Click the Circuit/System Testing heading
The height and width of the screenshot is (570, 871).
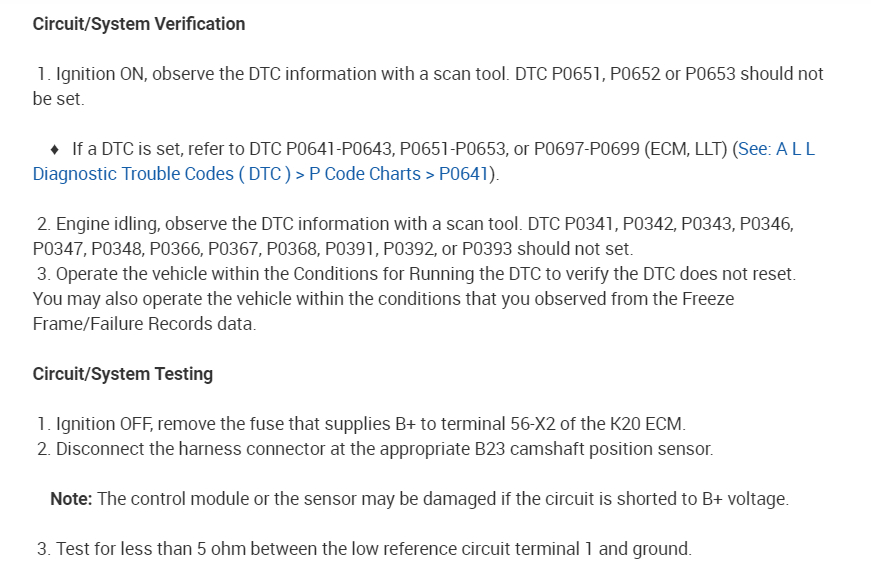123,374
